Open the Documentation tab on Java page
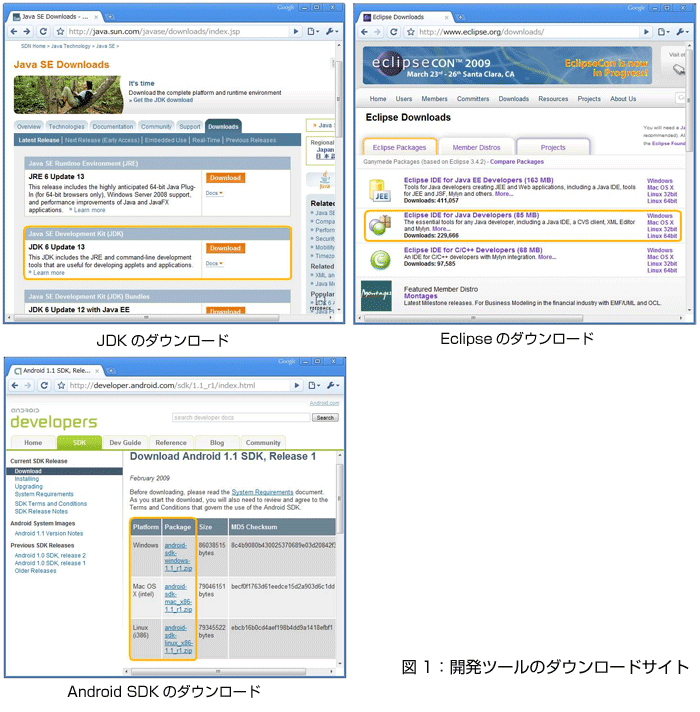The height and width of the screenshot is (712, 700). click(x=113, y=127)
